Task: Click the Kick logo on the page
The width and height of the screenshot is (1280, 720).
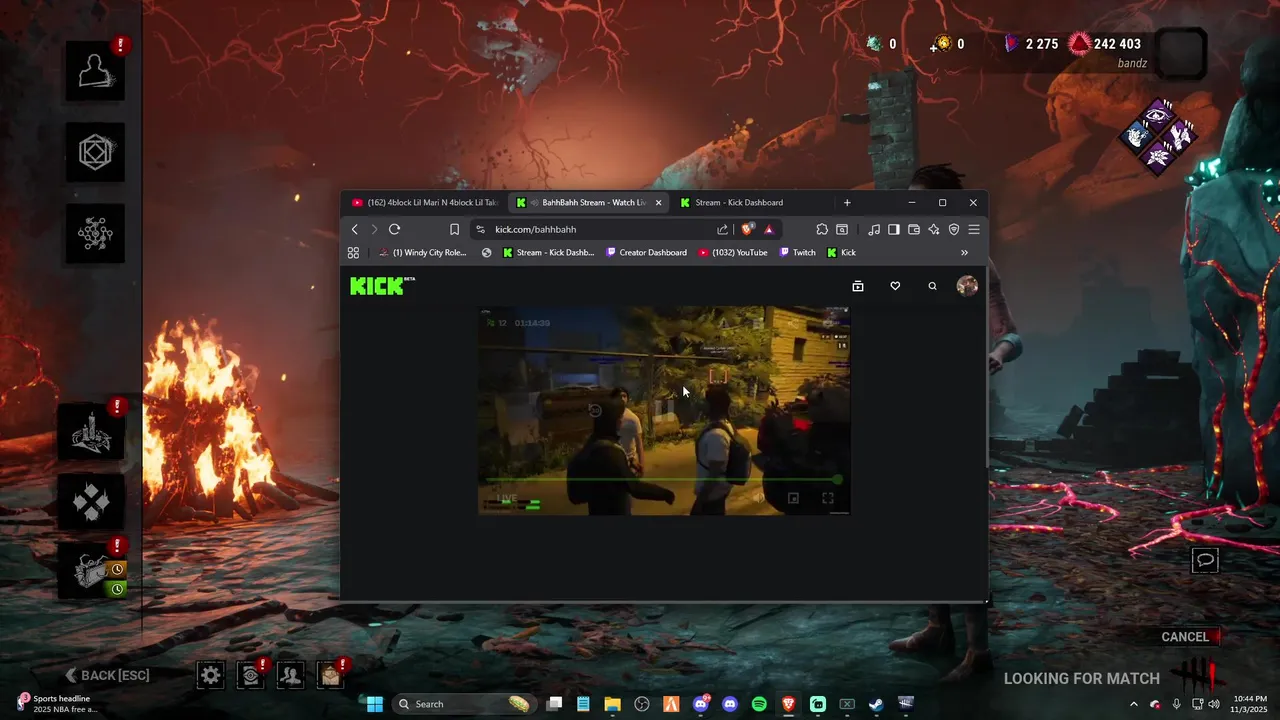Action: click(382, 286)
